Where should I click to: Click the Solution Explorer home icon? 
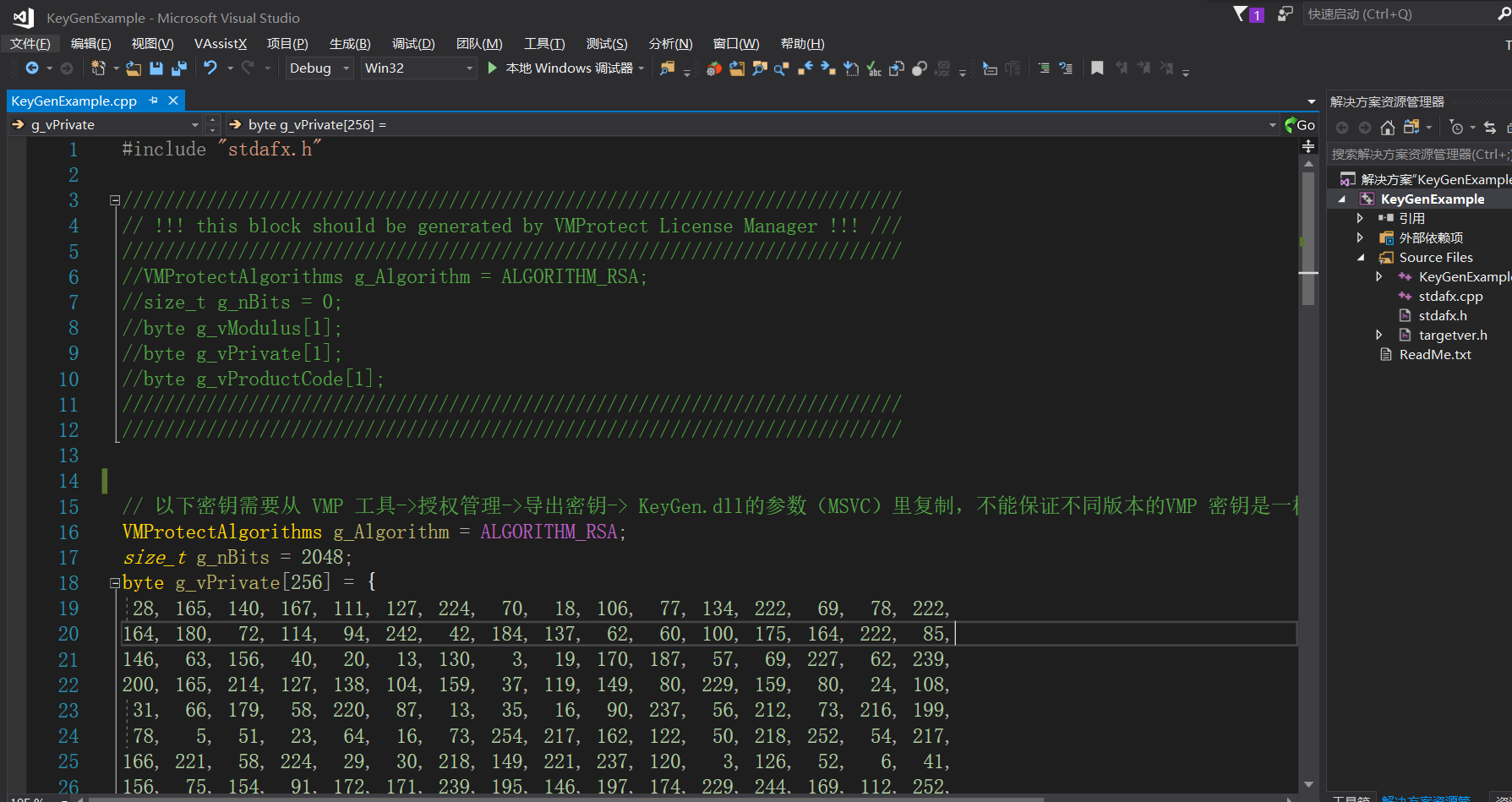1387,127
